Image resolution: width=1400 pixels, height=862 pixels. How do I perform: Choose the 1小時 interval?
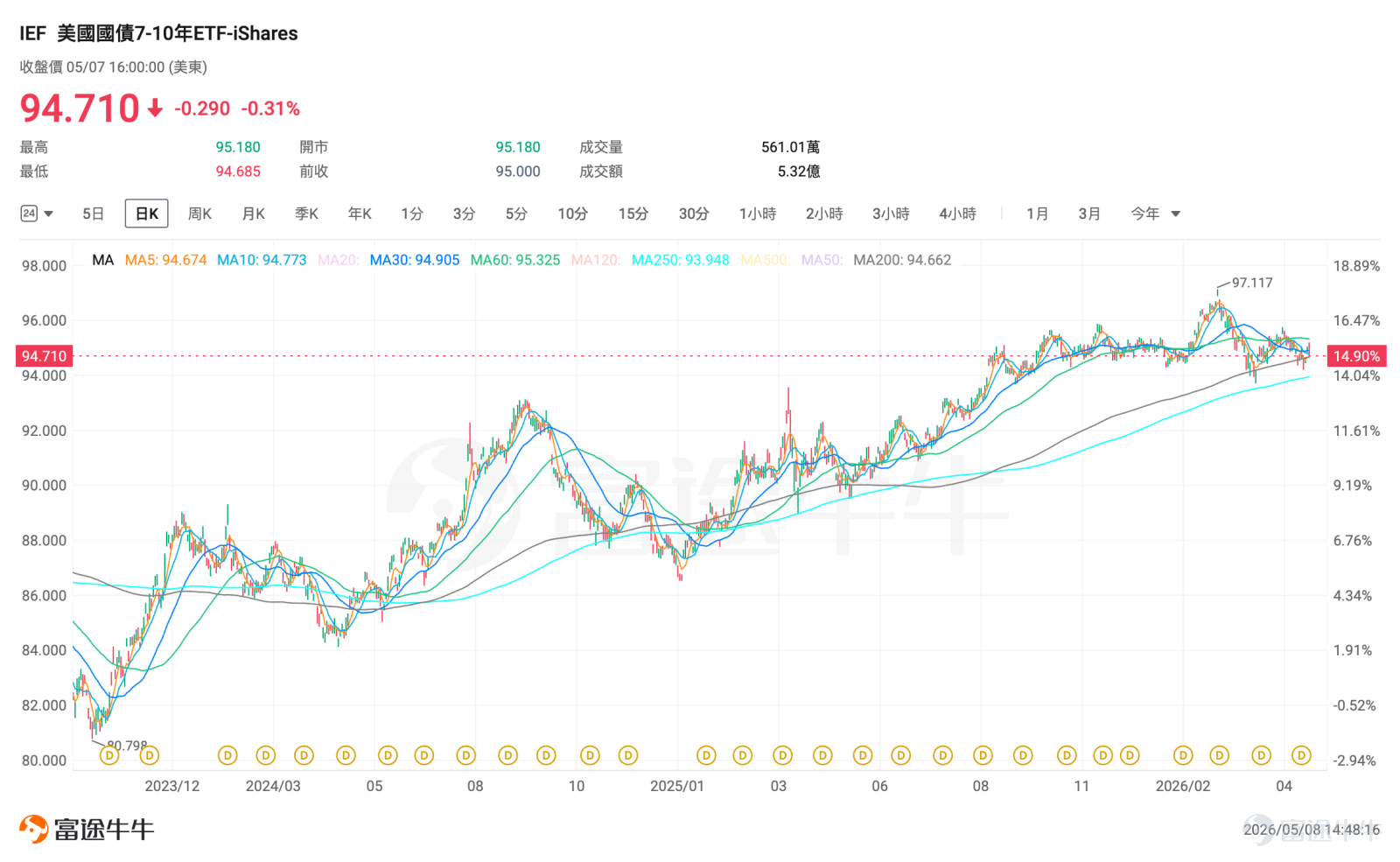click(758, 214)
